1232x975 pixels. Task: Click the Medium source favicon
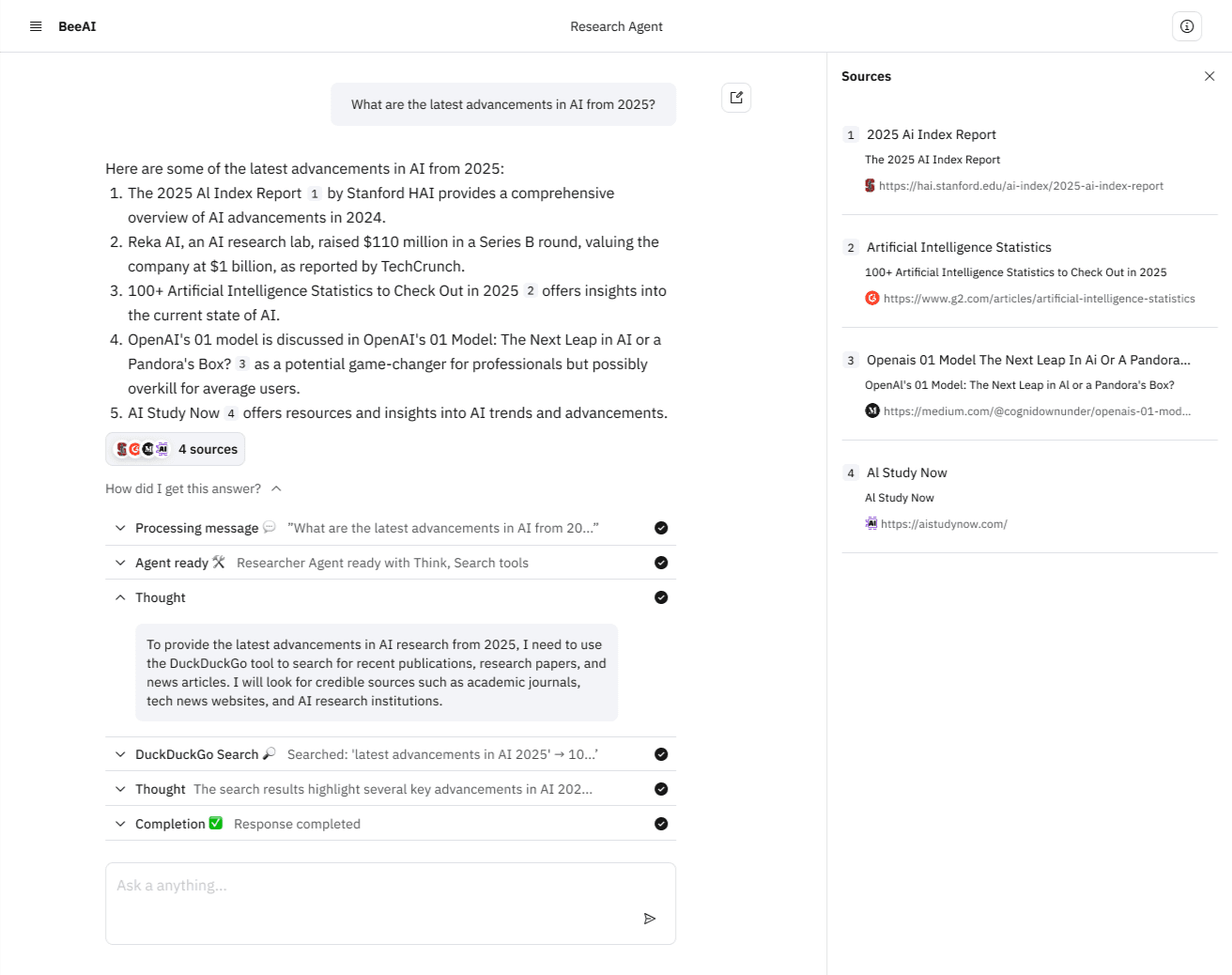pos(872,411)
